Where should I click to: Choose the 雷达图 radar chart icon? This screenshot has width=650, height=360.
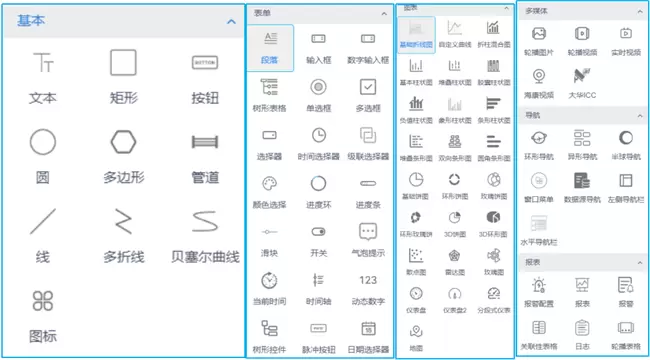point(454,255)
